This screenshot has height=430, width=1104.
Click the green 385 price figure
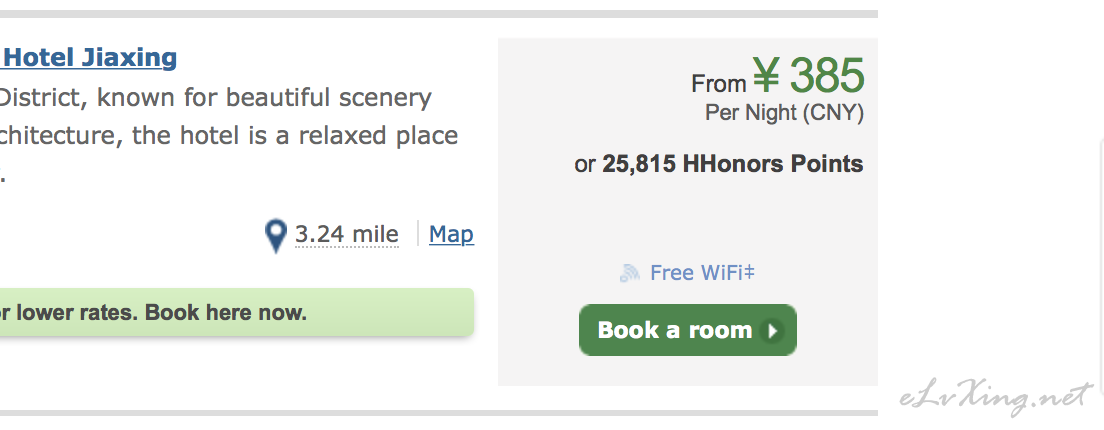click(827, 75)
